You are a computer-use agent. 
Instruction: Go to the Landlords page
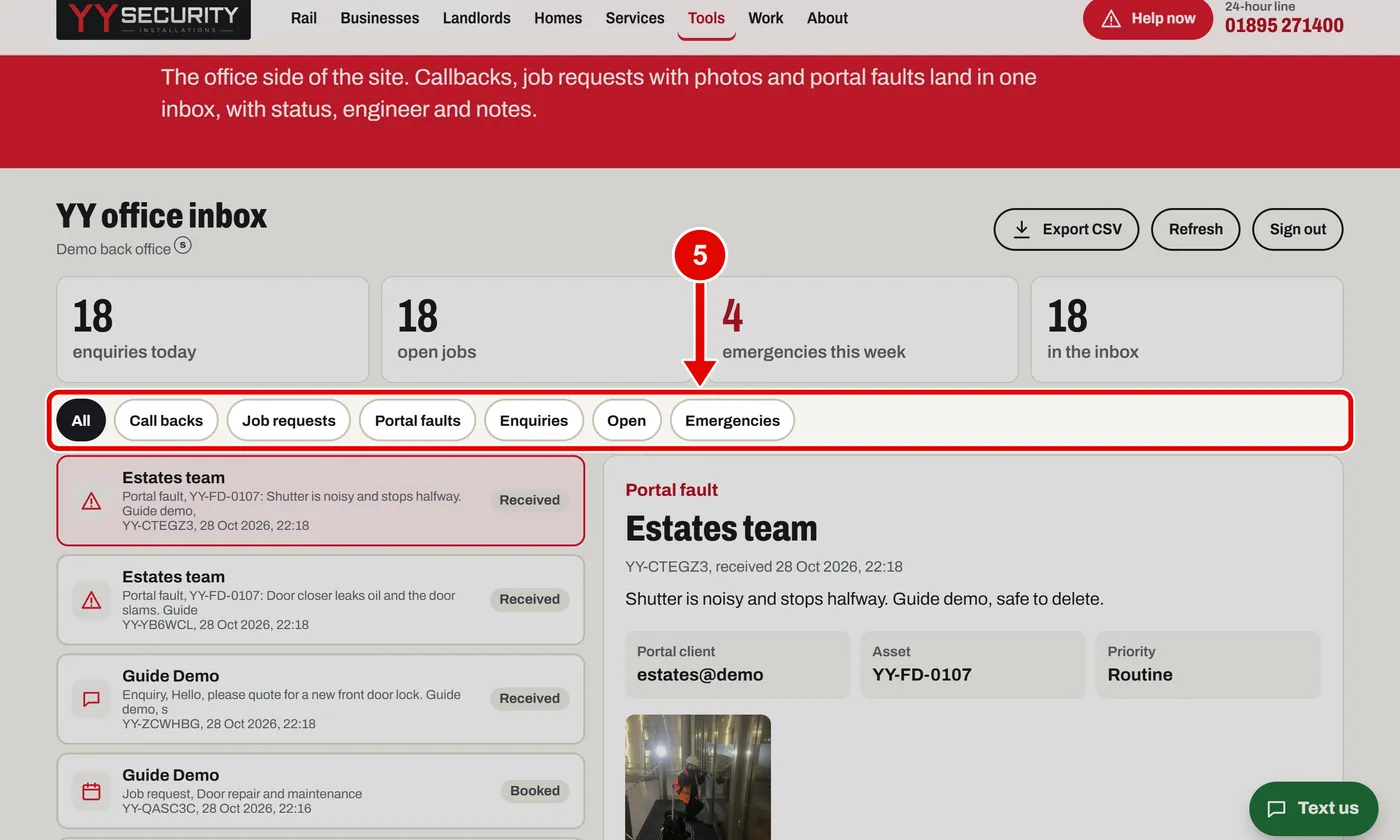[476, 18]
